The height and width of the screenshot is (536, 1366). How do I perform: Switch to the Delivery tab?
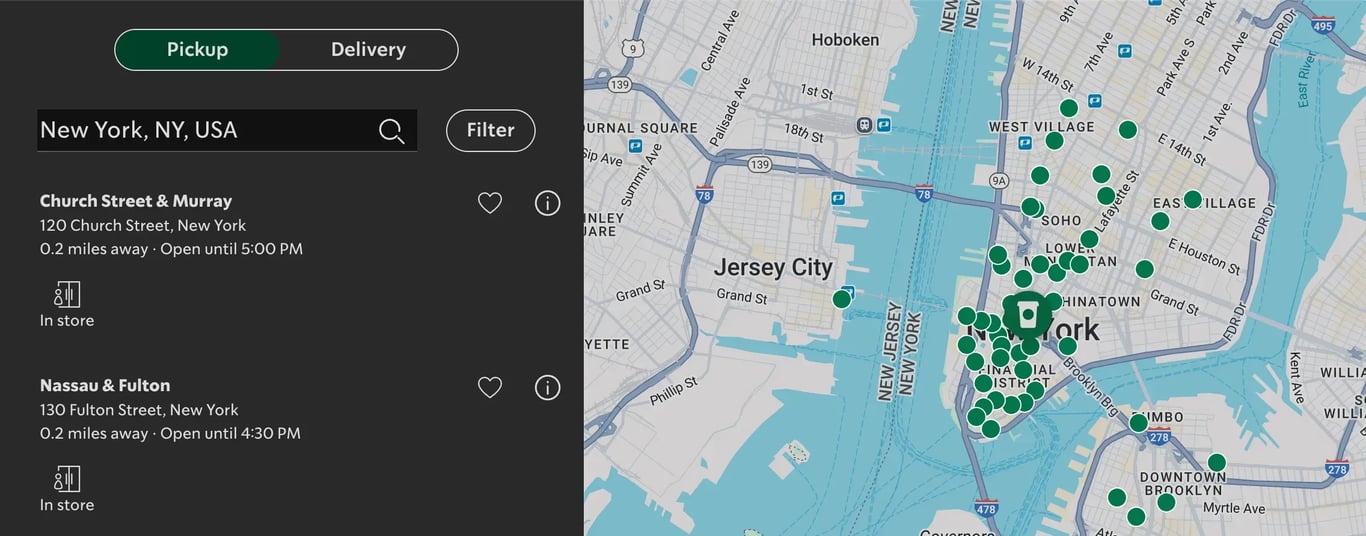click(368, 50)
